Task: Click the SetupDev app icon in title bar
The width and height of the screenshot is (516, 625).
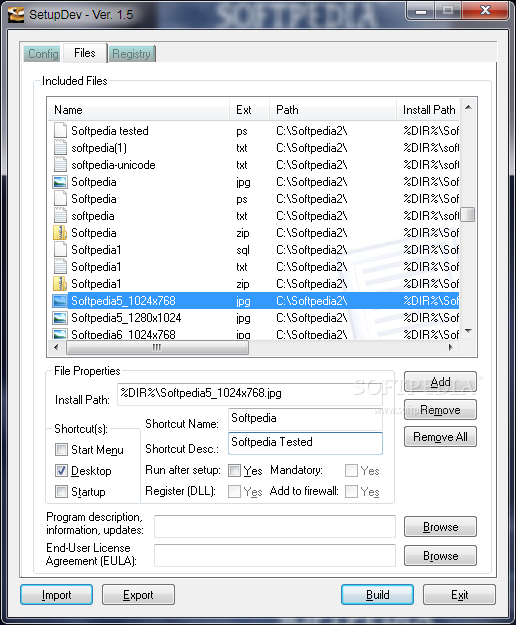Action: pyautogui.click(x=16, y=15)
